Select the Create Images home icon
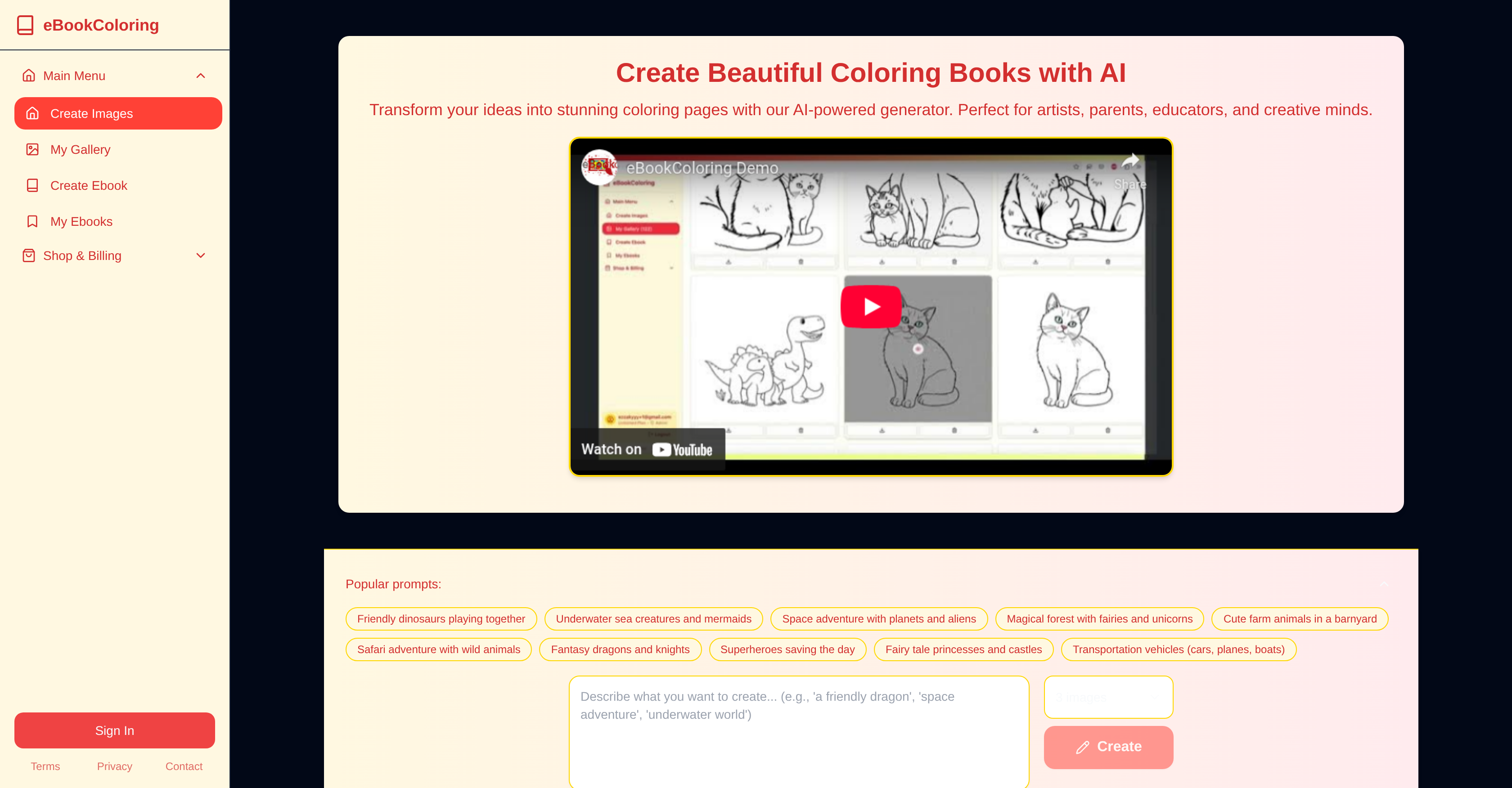Viewport: 1512px width, 788px height. click(32, 113)
